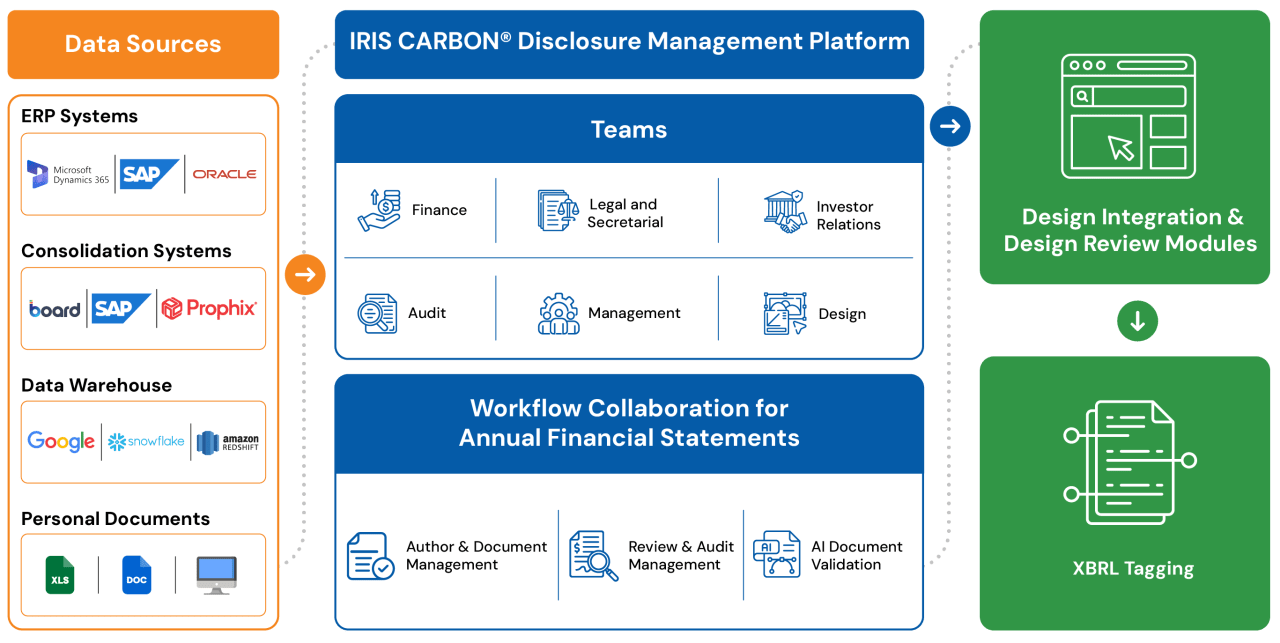Click the Legal and Secretarial label

click(x=625, y=213)
